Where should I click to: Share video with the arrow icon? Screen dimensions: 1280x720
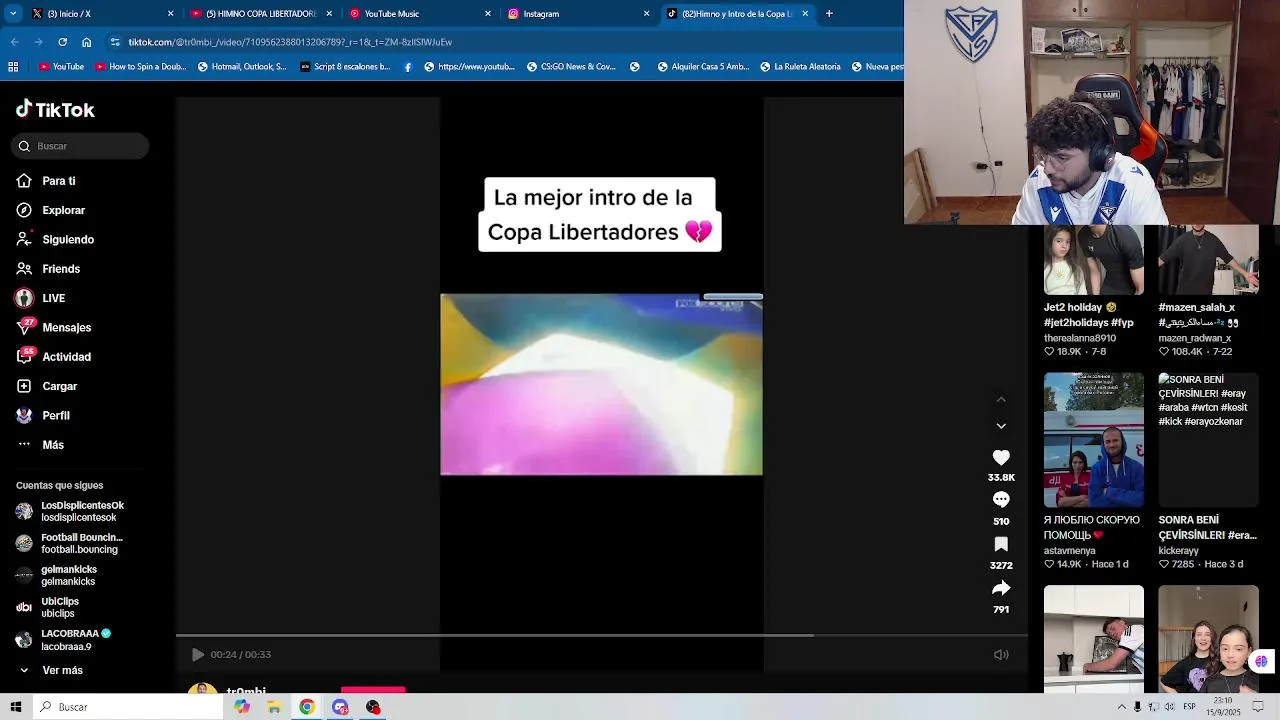click(1001, 588)
